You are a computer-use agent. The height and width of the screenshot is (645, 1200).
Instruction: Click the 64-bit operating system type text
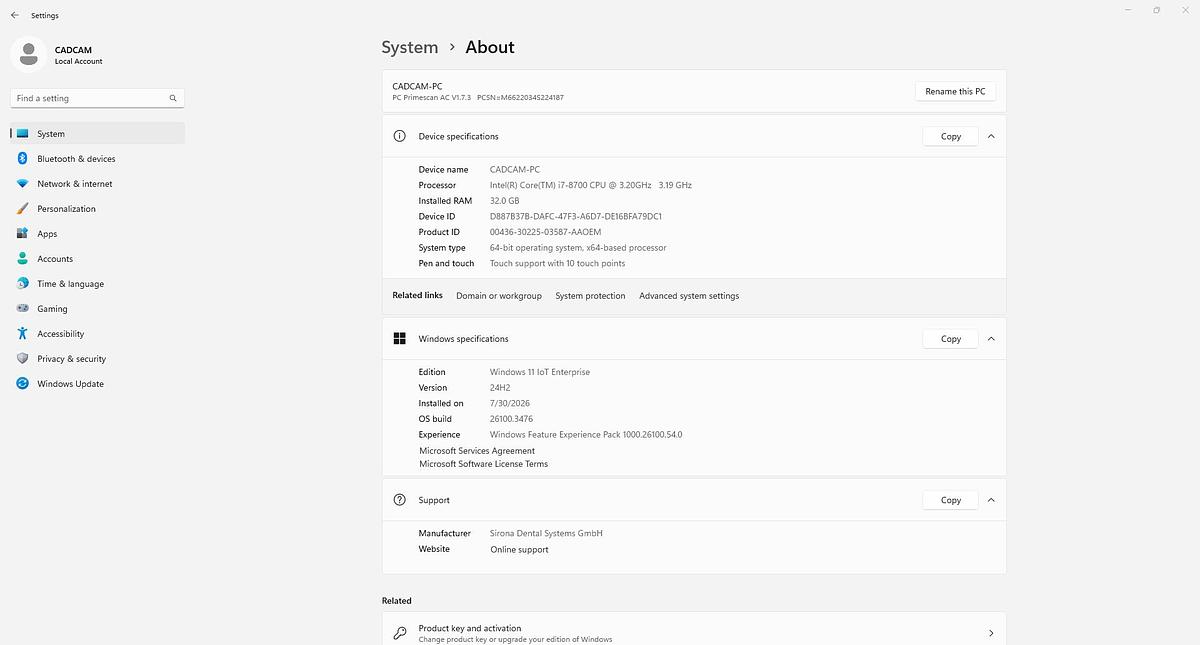578,248
